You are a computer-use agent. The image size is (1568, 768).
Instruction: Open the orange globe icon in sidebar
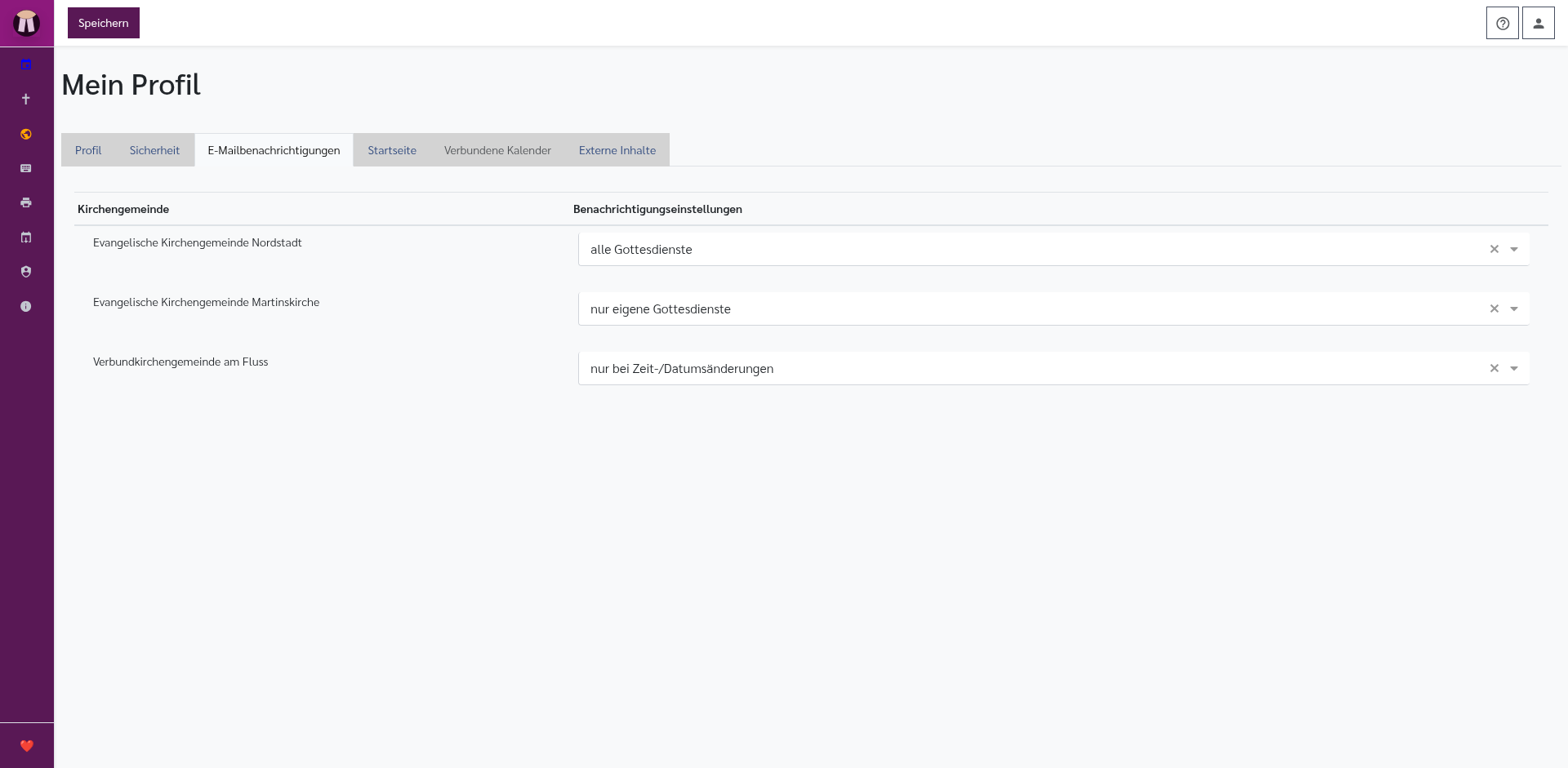coord(26,134)
